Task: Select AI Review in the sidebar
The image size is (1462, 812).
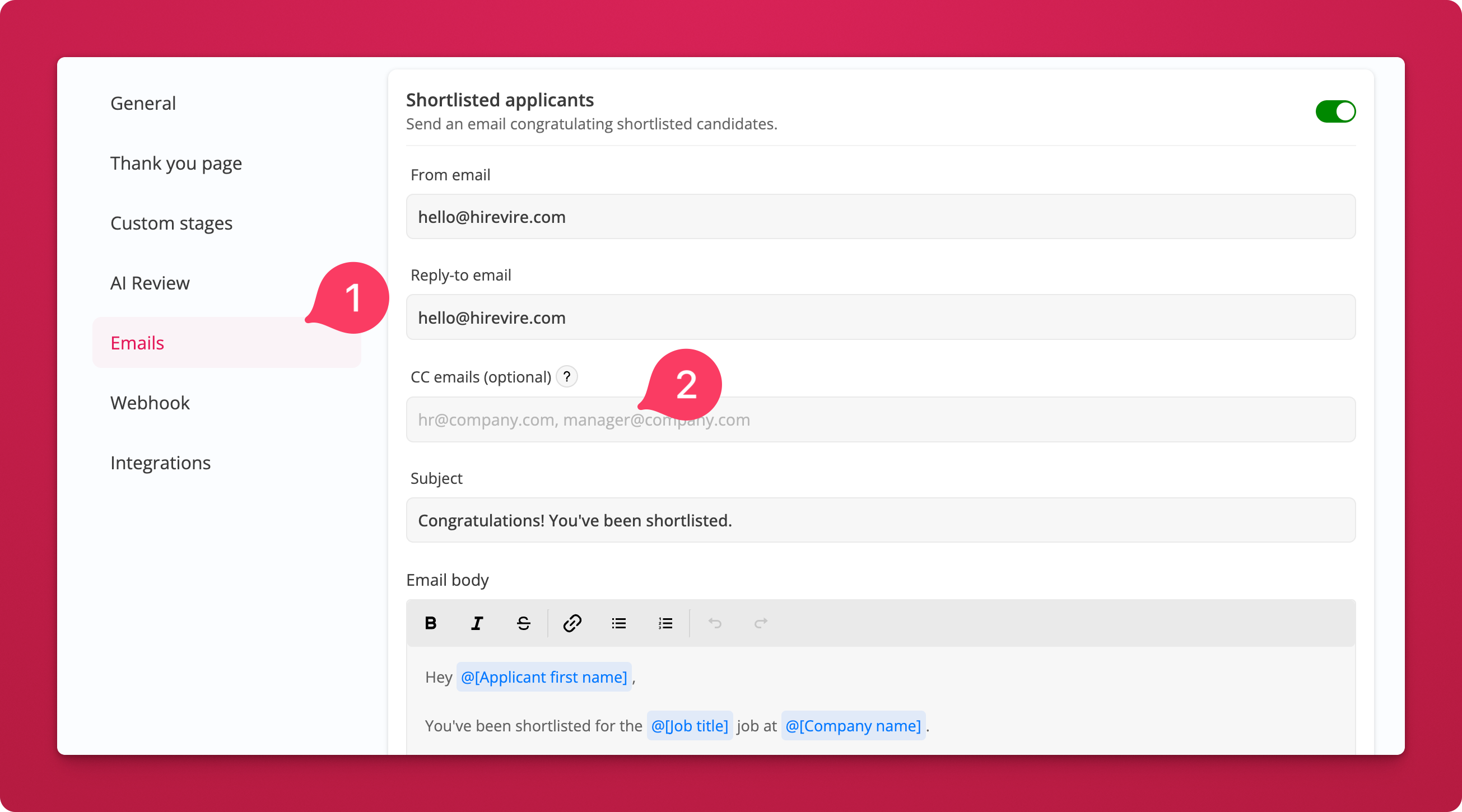Action: coord(150,283)
